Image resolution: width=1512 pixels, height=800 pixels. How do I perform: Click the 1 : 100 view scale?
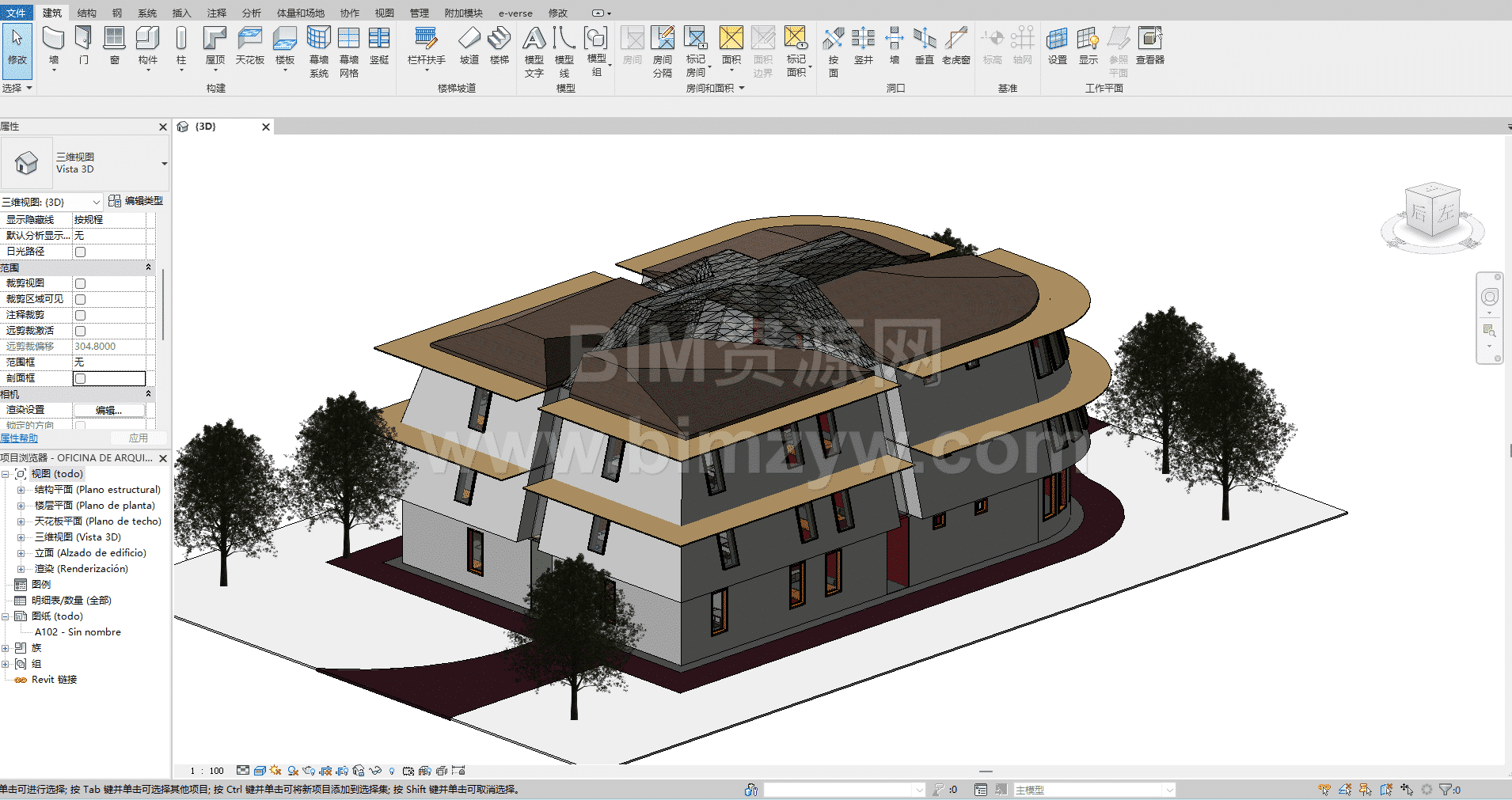207,771
